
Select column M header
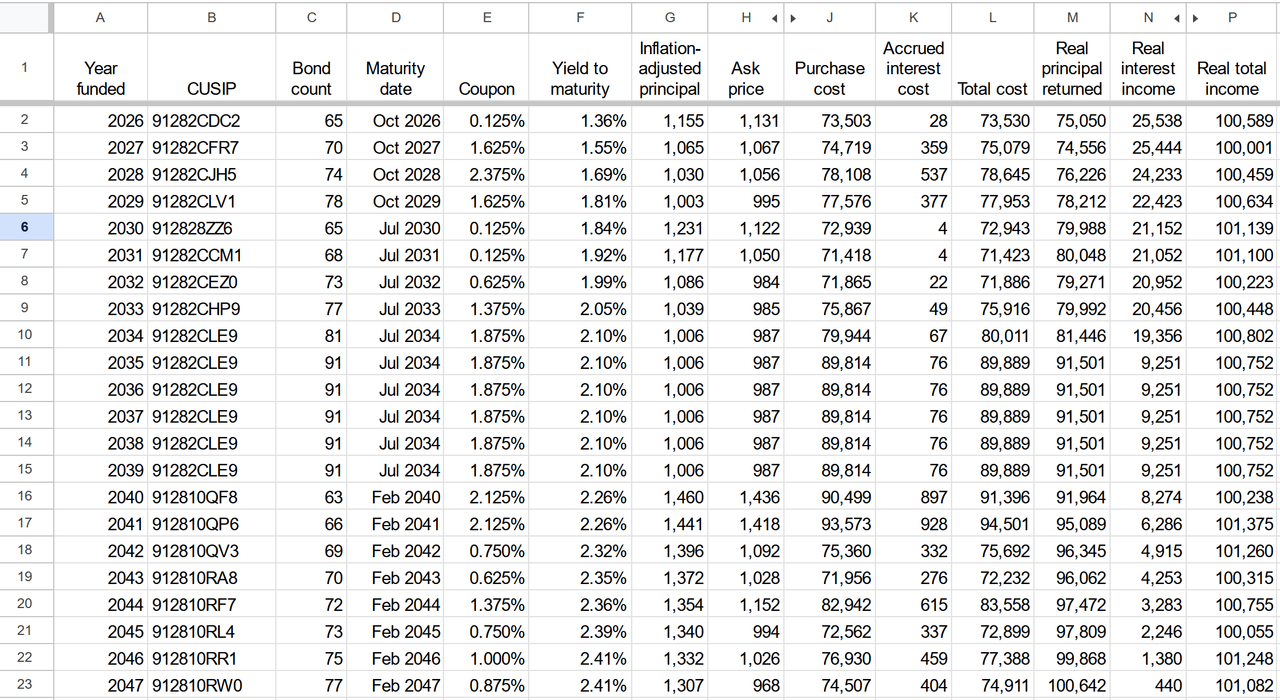[x=1072, y=17]
